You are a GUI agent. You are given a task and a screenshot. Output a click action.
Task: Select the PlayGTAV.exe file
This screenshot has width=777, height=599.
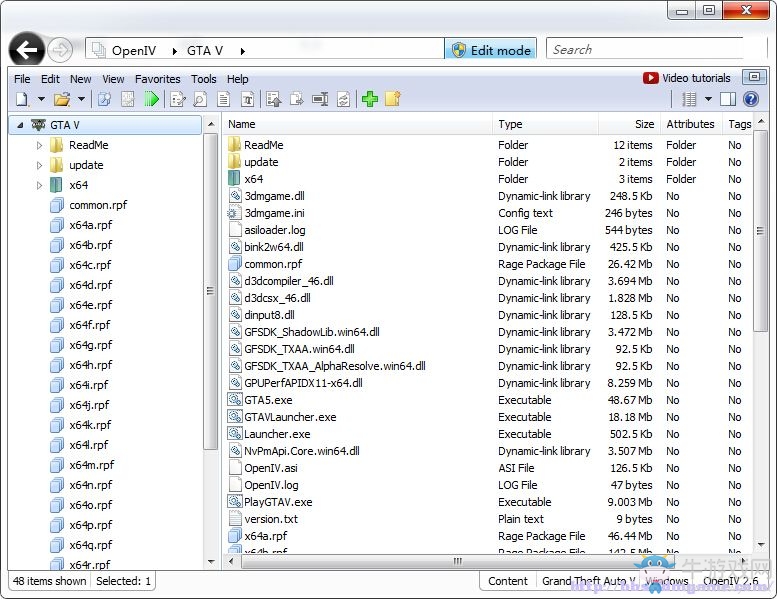[x=278, y=502]
